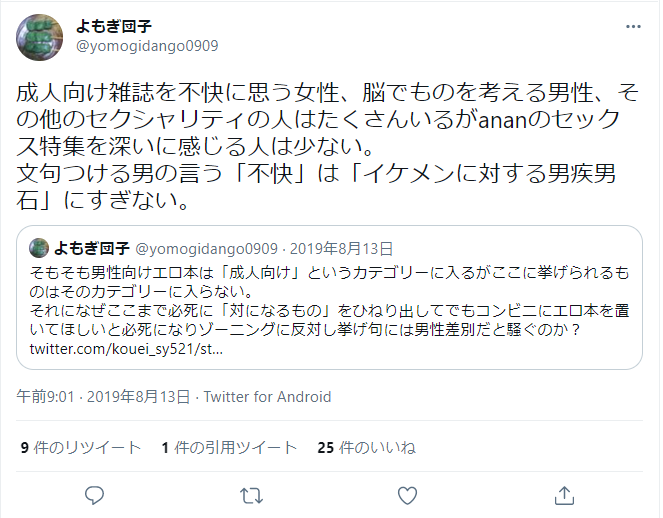Open the twitter.com/kouei_sy521 link
The image size is (663, 518).
pos(126,349)
